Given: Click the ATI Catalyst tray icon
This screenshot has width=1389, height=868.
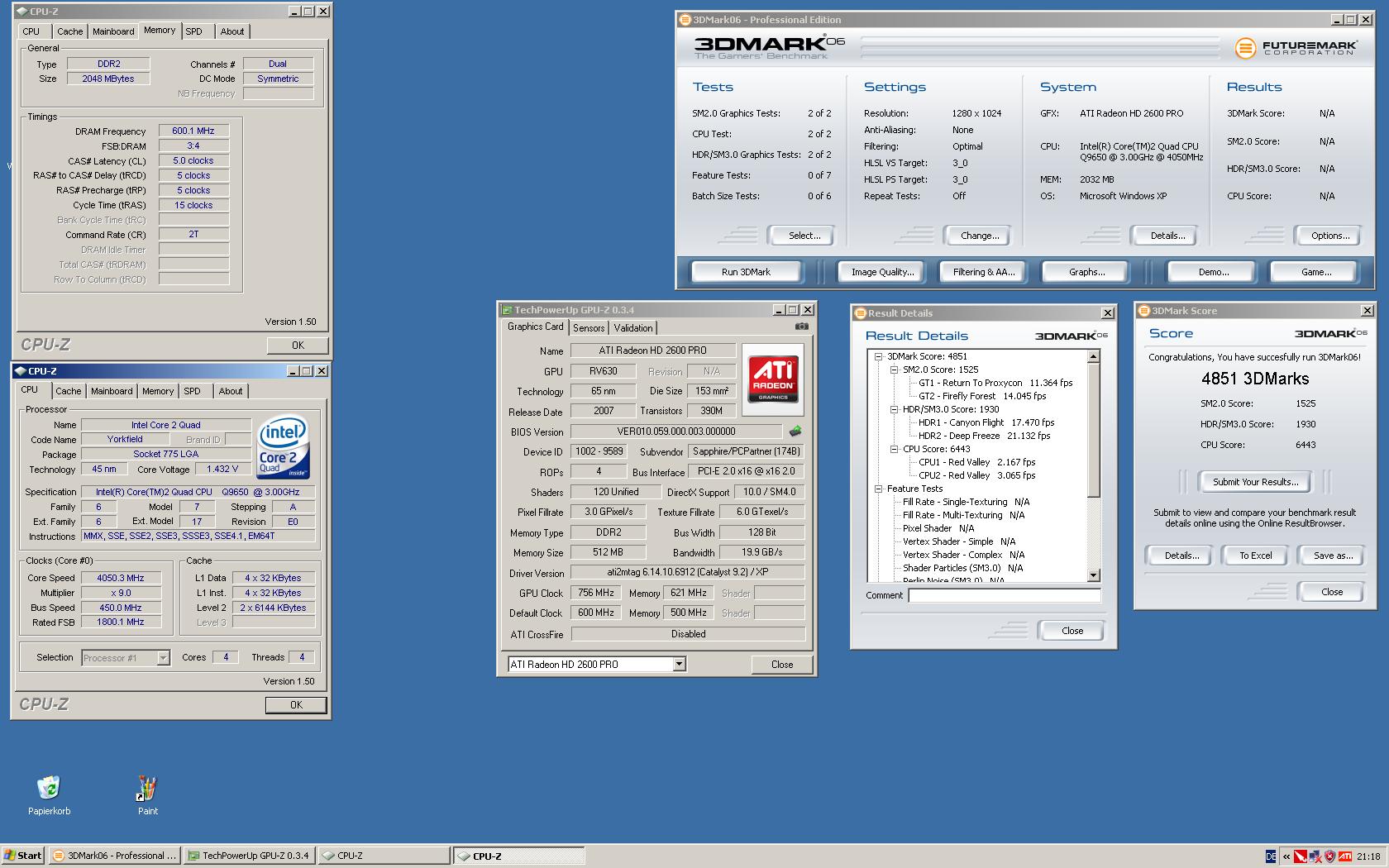Looking at the screenshot, I should coord(1345,856).
